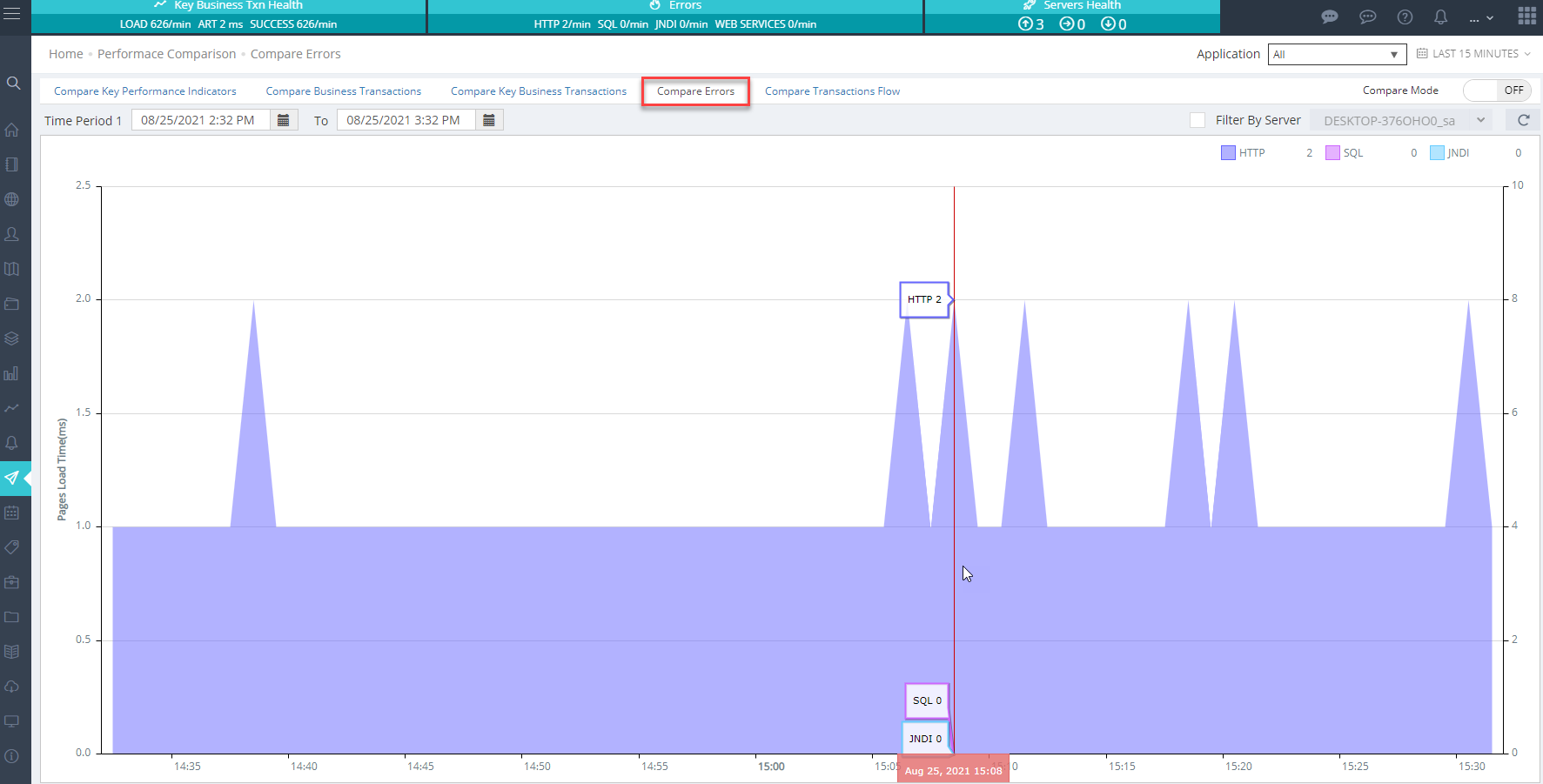Enable the Filter By Server checkbox
The image size is (1543, 784).
click(x=1198, y=120)
